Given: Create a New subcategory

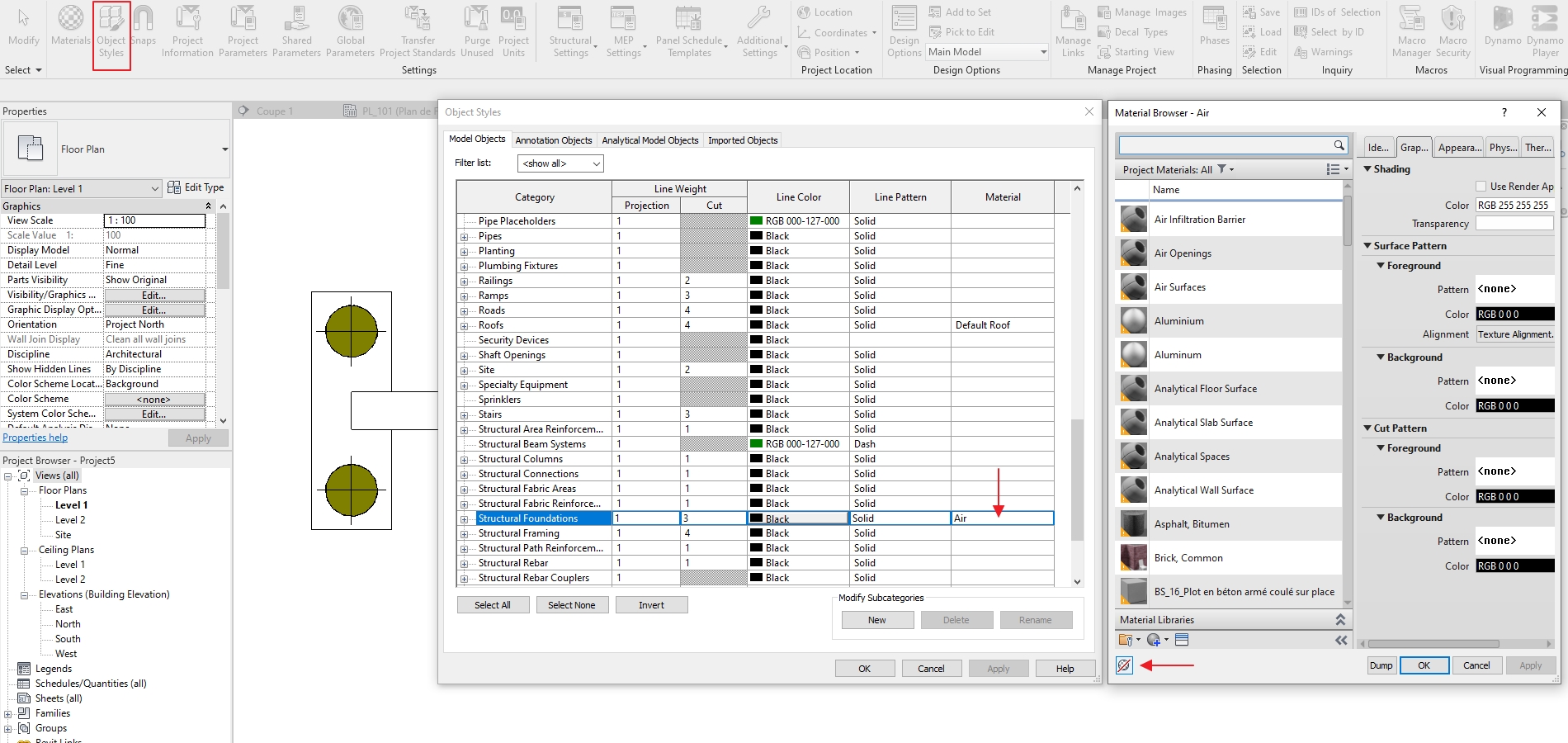Looking at the screenshot, I should click(876, 619).
